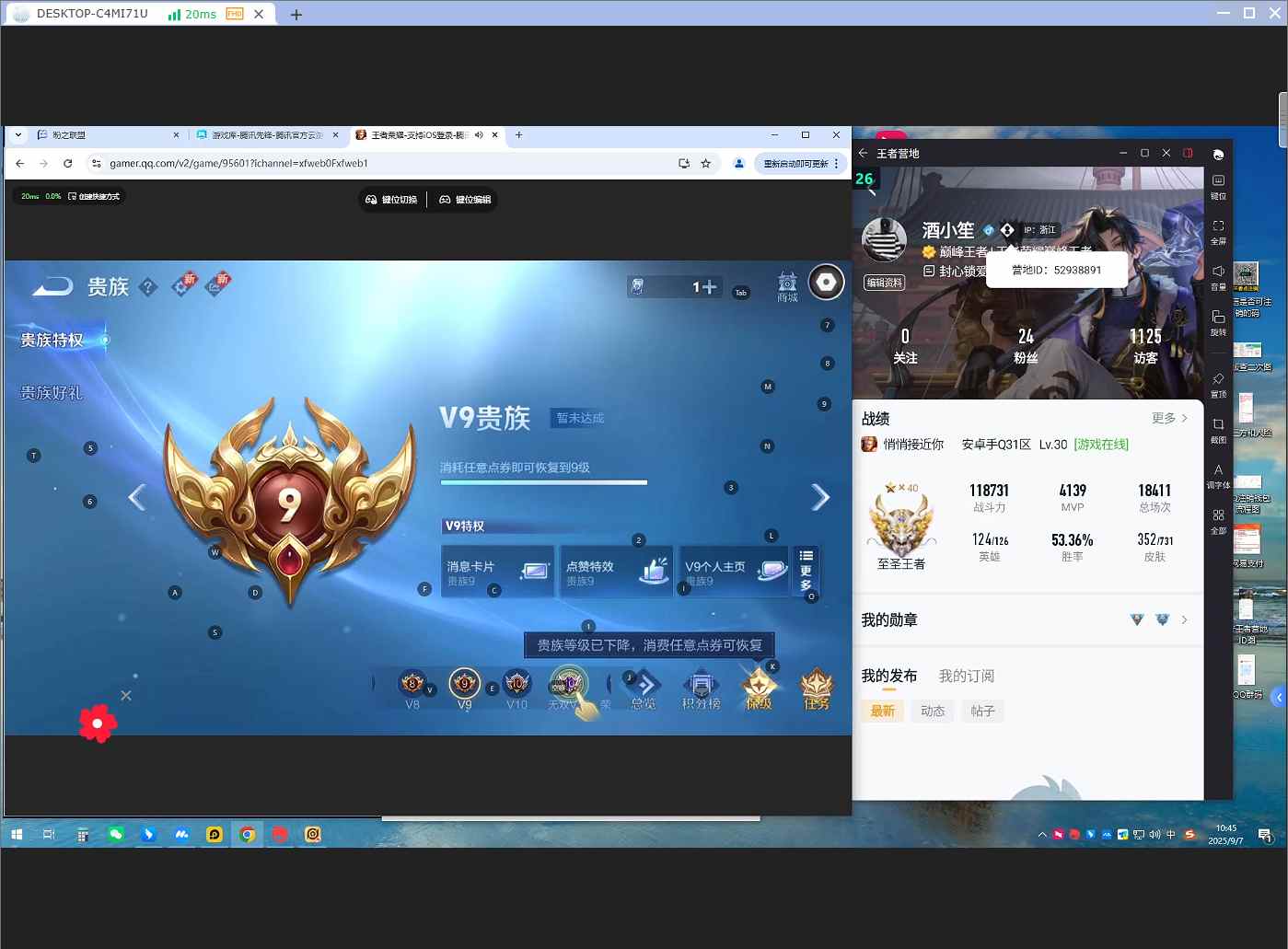Open 更多 link in 战绩 section
Viewport: 1288px width, 949px height.
[1169, 418]
